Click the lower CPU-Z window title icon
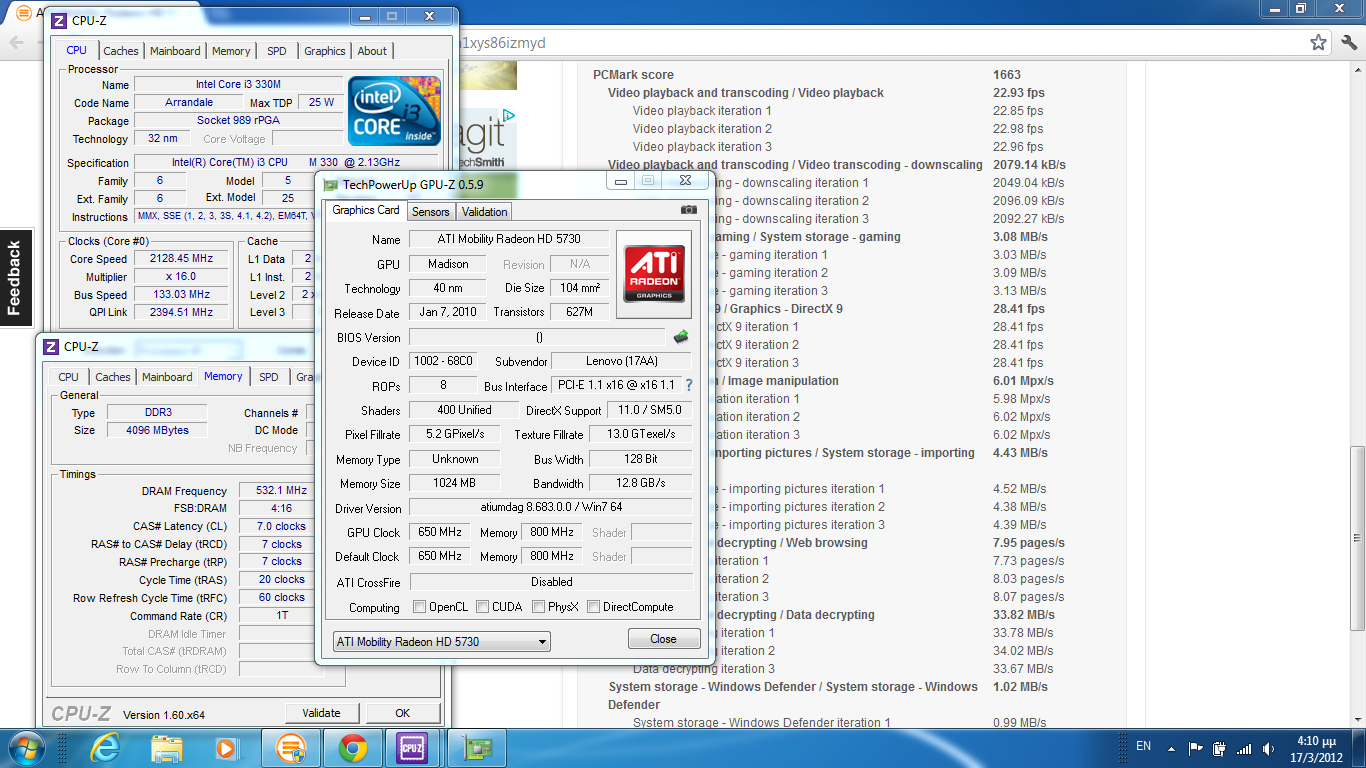 coord(51,346)
